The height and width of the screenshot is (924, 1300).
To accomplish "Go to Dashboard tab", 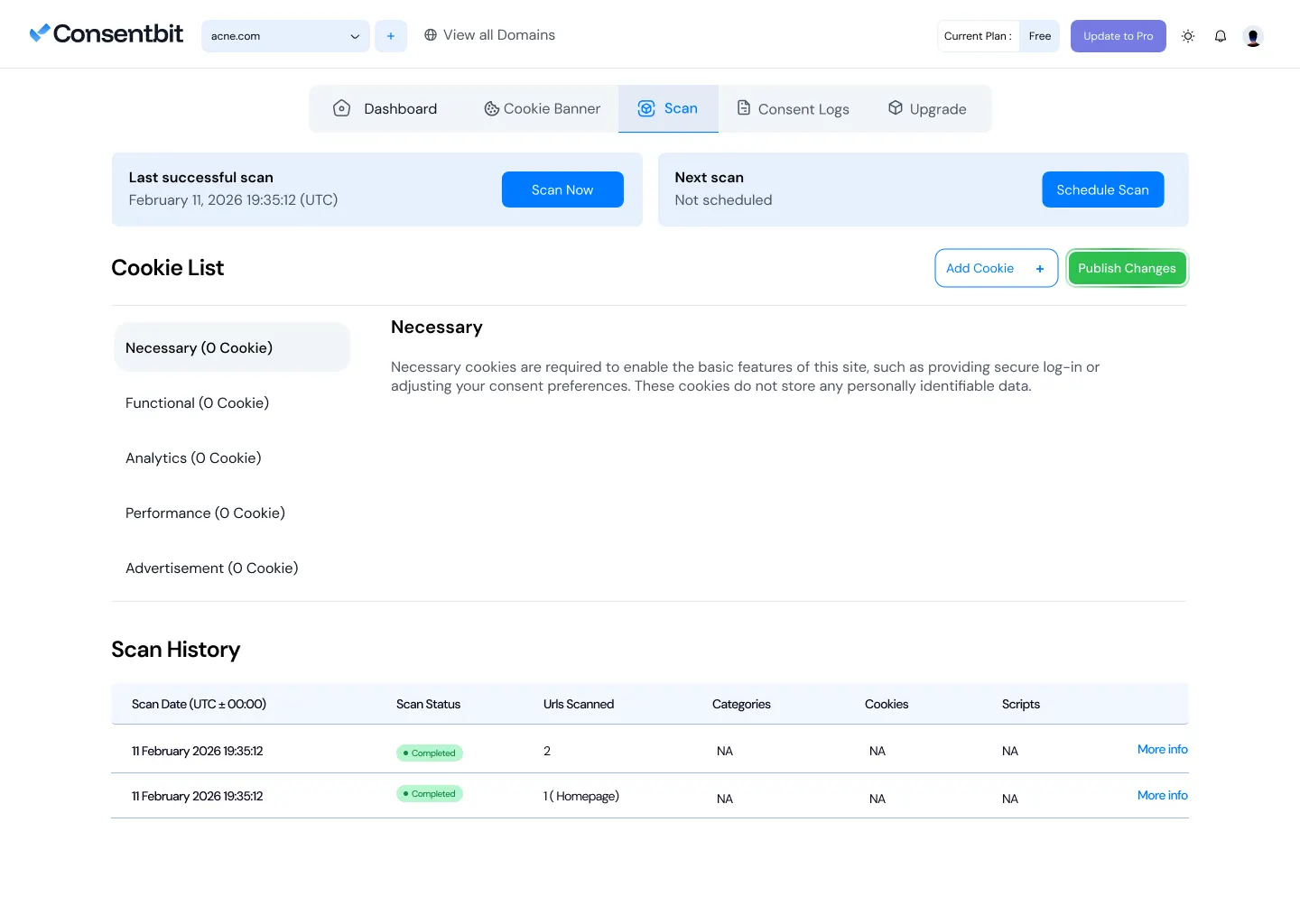I will tap(385, 109).
